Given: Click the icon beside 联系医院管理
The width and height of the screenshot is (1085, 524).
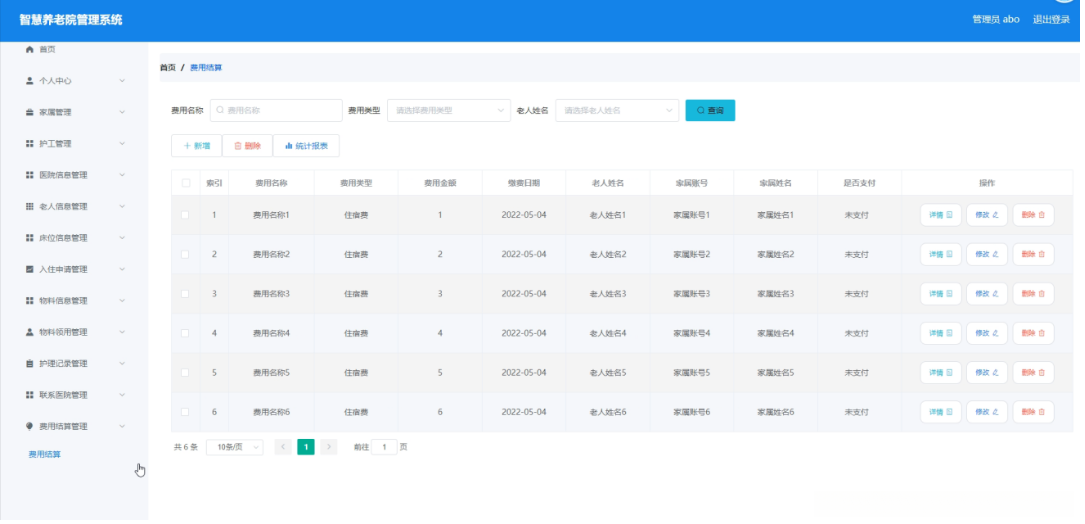Looking at the screenshot, I should pos(29,395).
